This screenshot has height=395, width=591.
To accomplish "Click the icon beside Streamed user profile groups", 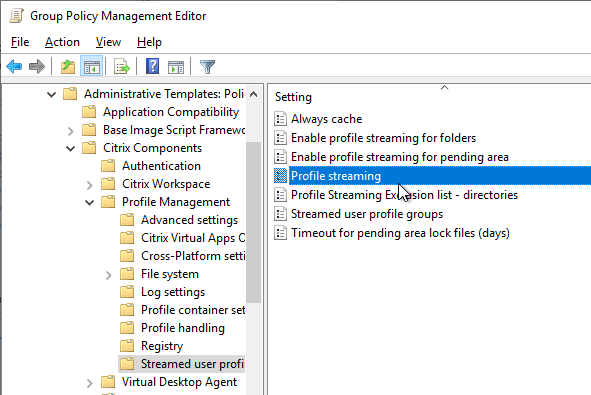I will coord(280,214).
